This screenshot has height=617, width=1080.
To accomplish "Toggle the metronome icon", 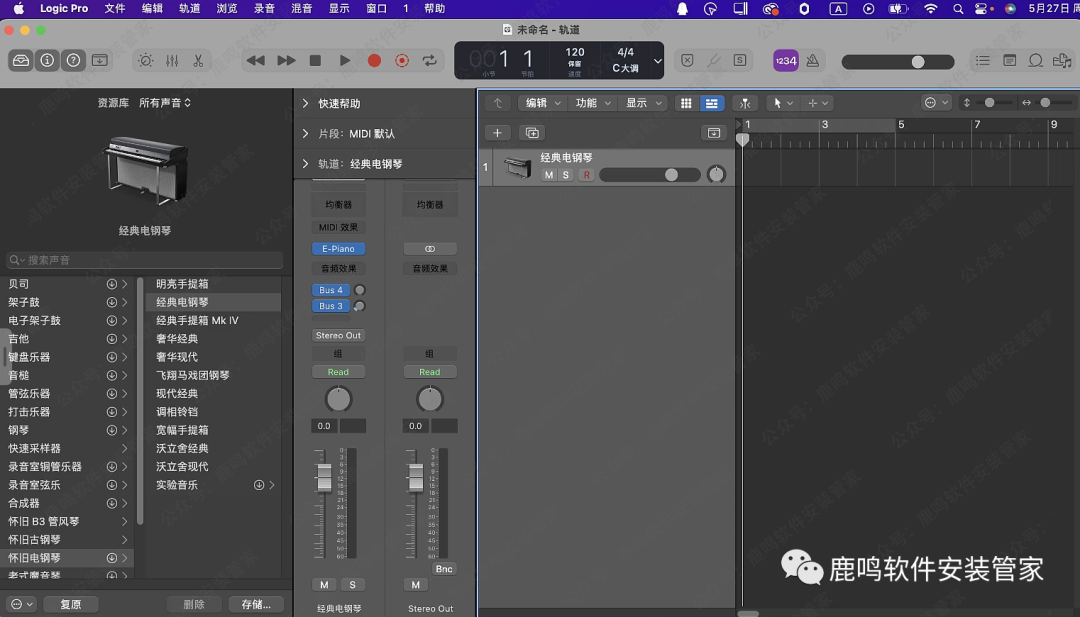I will pos(813,61).
